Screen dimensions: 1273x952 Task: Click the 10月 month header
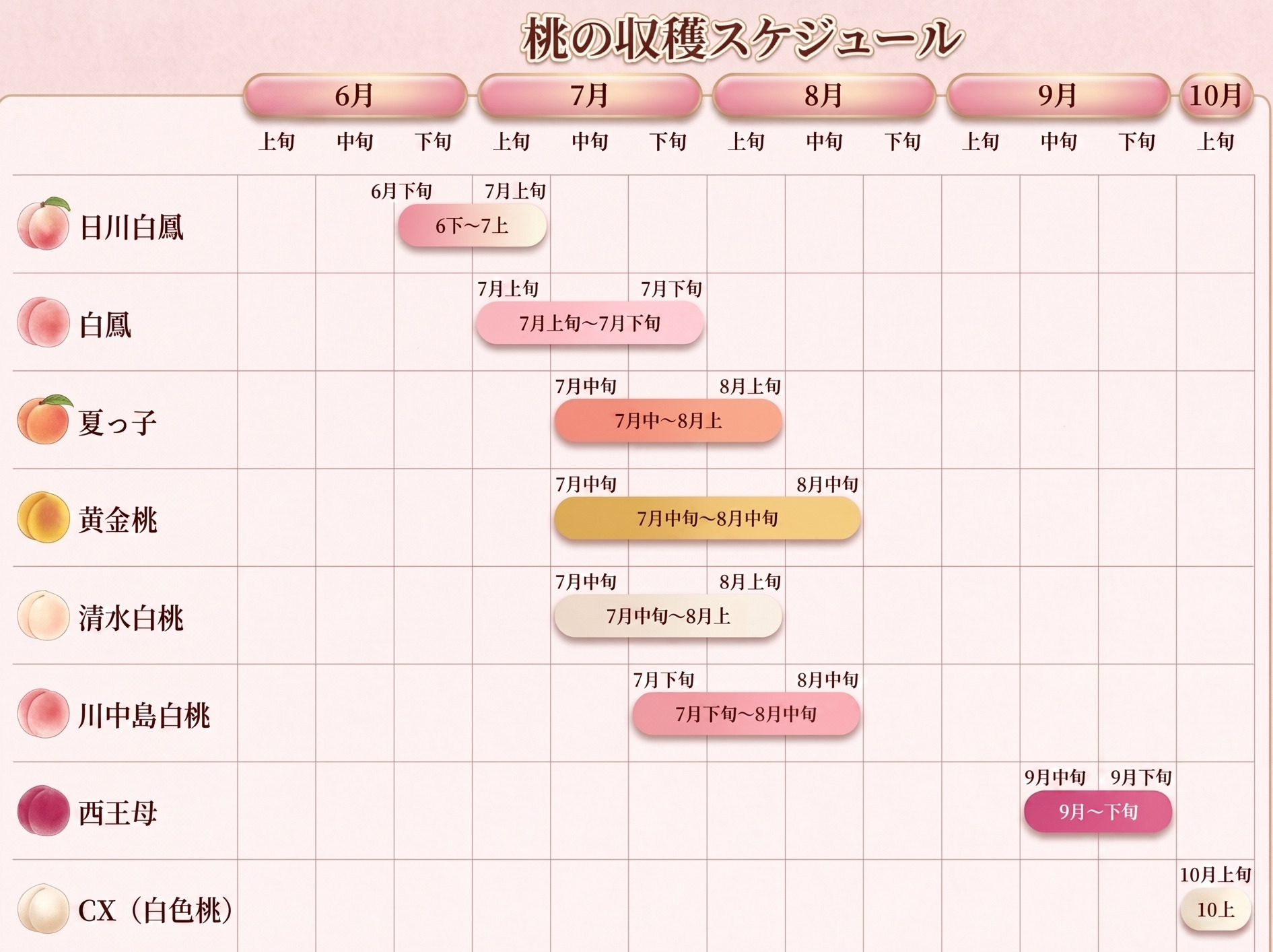point(1215,96)
